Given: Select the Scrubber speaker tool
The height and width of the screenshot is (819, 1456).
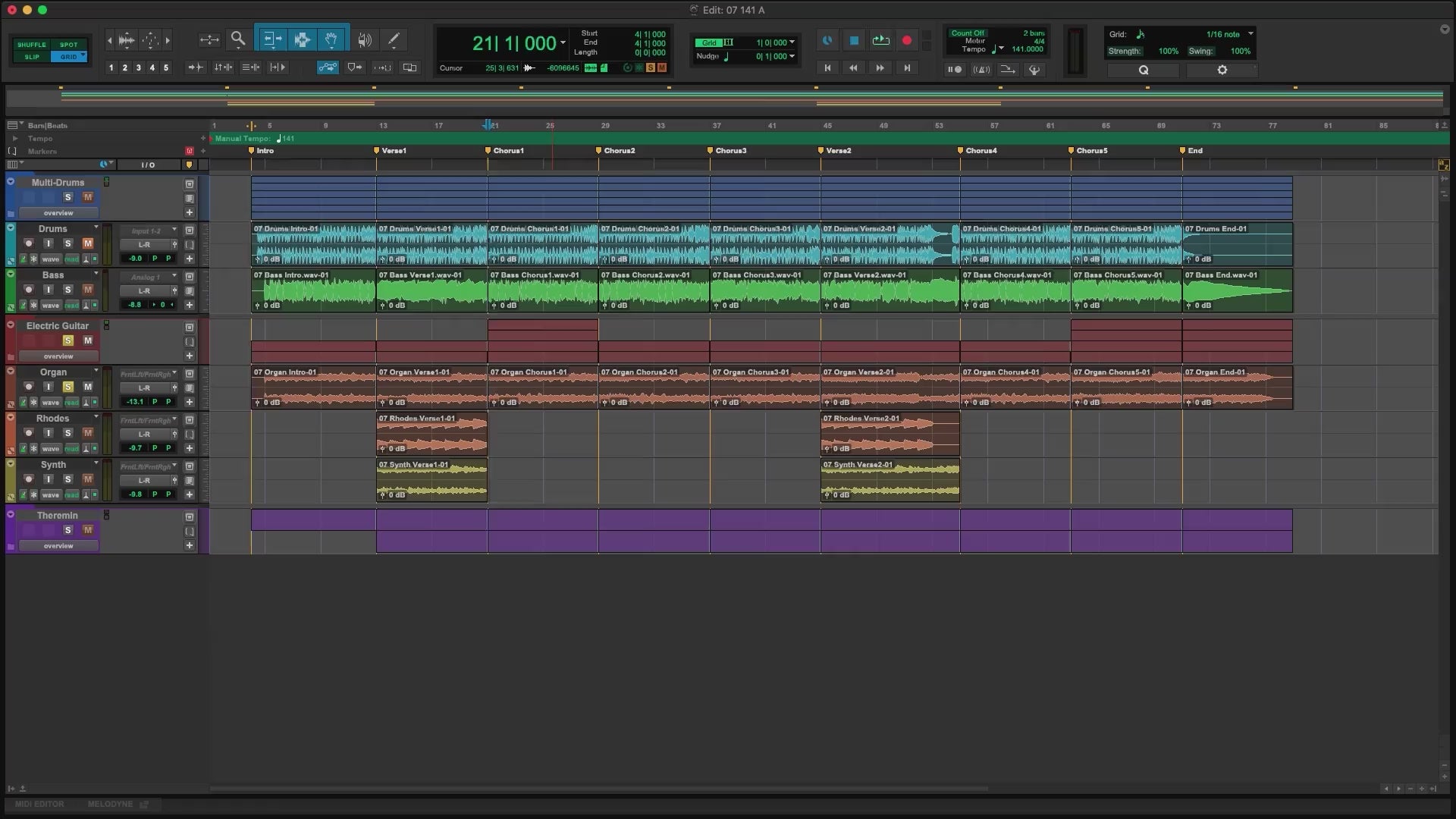Looking at the screenshot, I should click(365, 39).
